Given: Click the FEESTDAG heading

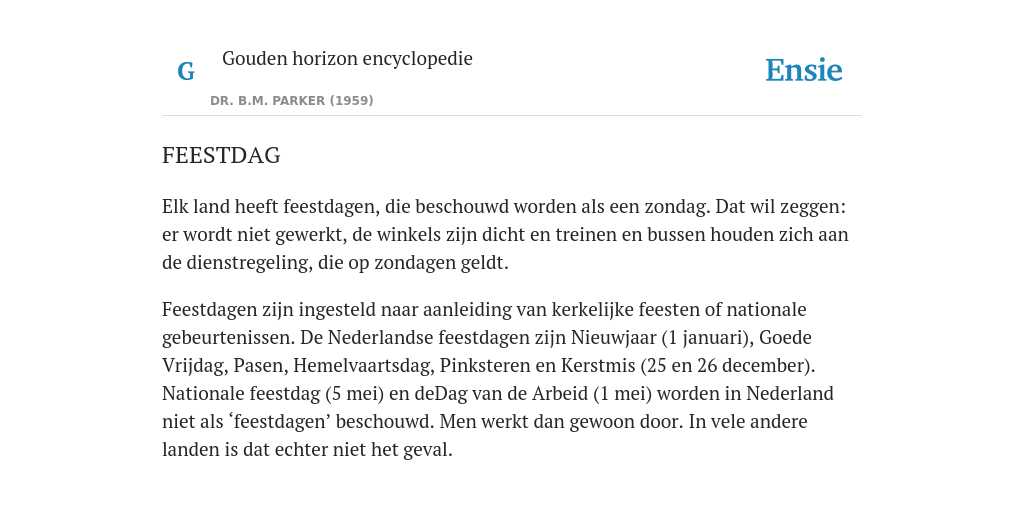Looking at the screenshot, I should [x=221, y=155].
